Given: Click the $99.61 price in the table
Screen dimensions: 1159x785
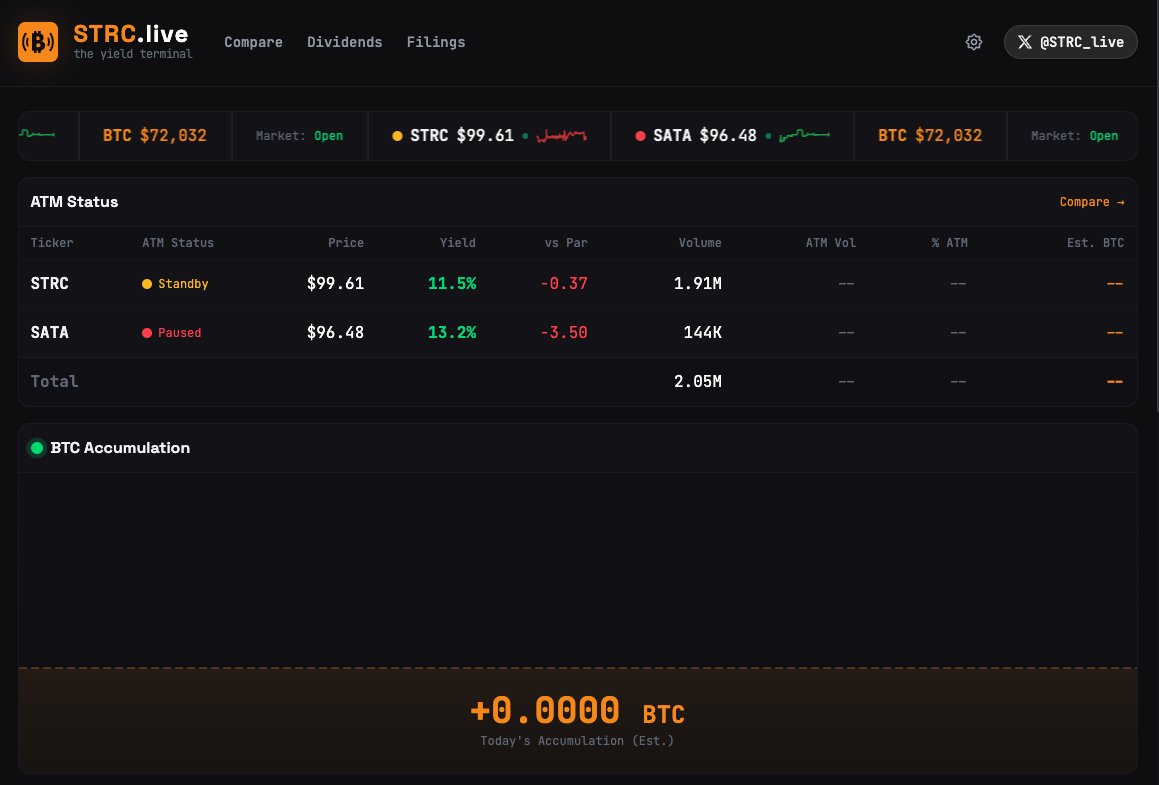Looking at the screenshot, I should click(336, 283).
